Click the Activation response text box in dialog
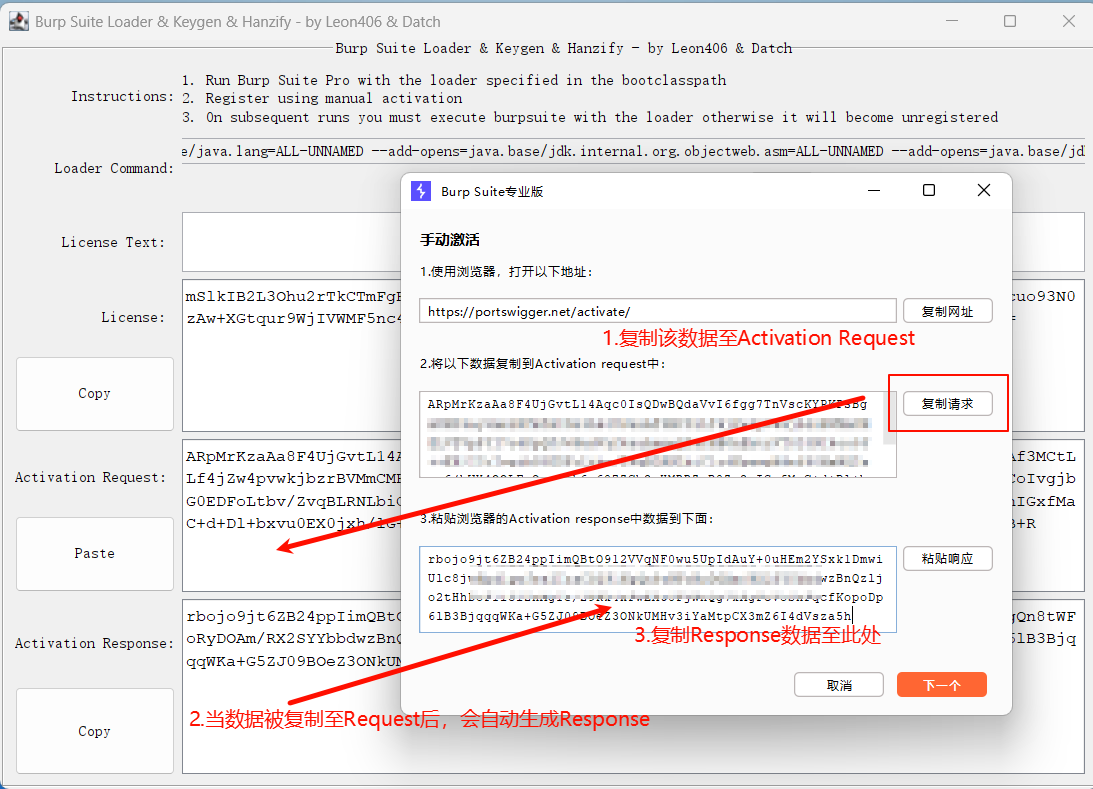1093x789 pixels. click(657, 590)
